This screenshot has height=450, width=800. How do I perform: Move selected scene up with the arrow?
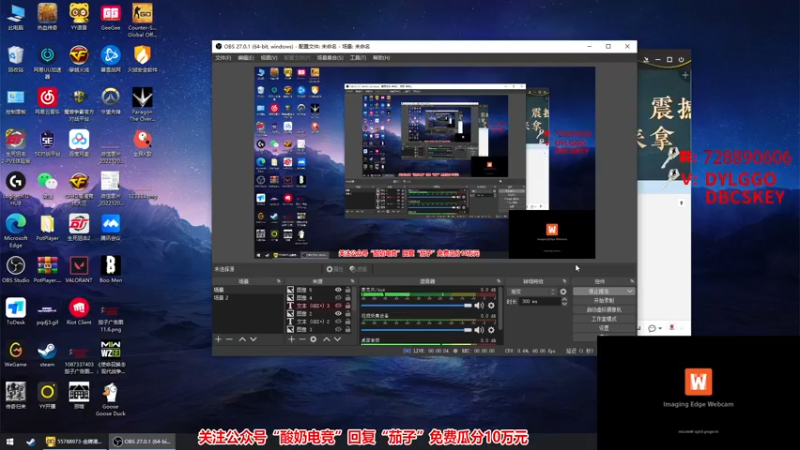pyautogui.click(x=242, y=339)
